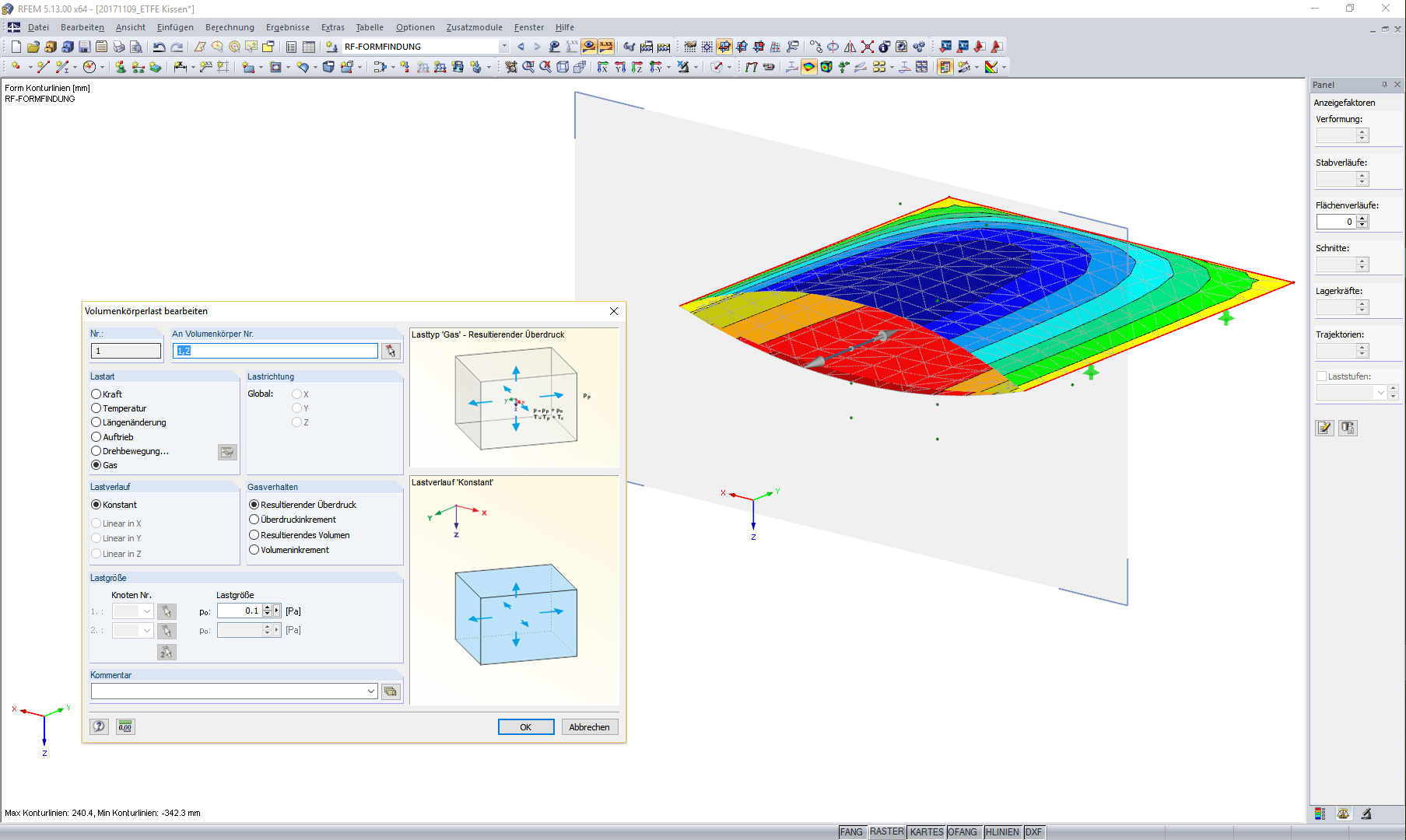This screenshot has width=1406, height=840.
Task: Open the Lastgröße p0 value arrow menu
Action: [x=276, y=611]
